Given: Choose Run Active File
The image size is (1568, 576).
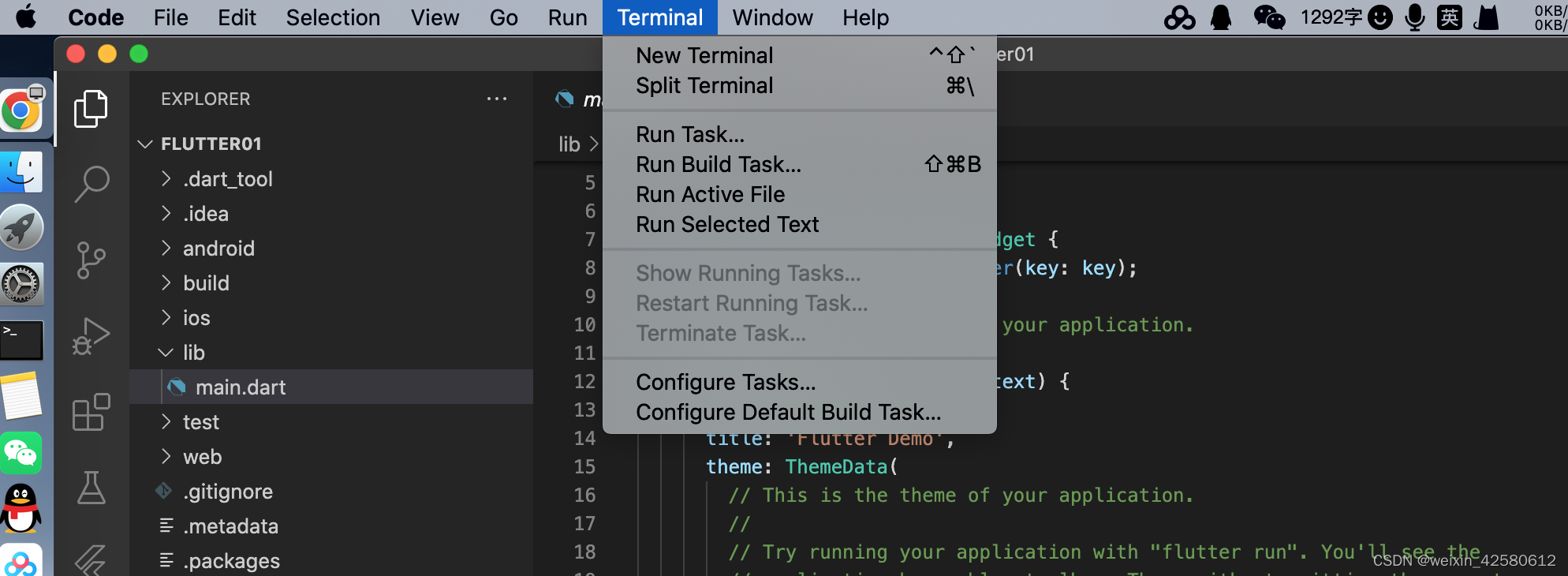Looking at the screenshot, I should [x=800, y=194].
